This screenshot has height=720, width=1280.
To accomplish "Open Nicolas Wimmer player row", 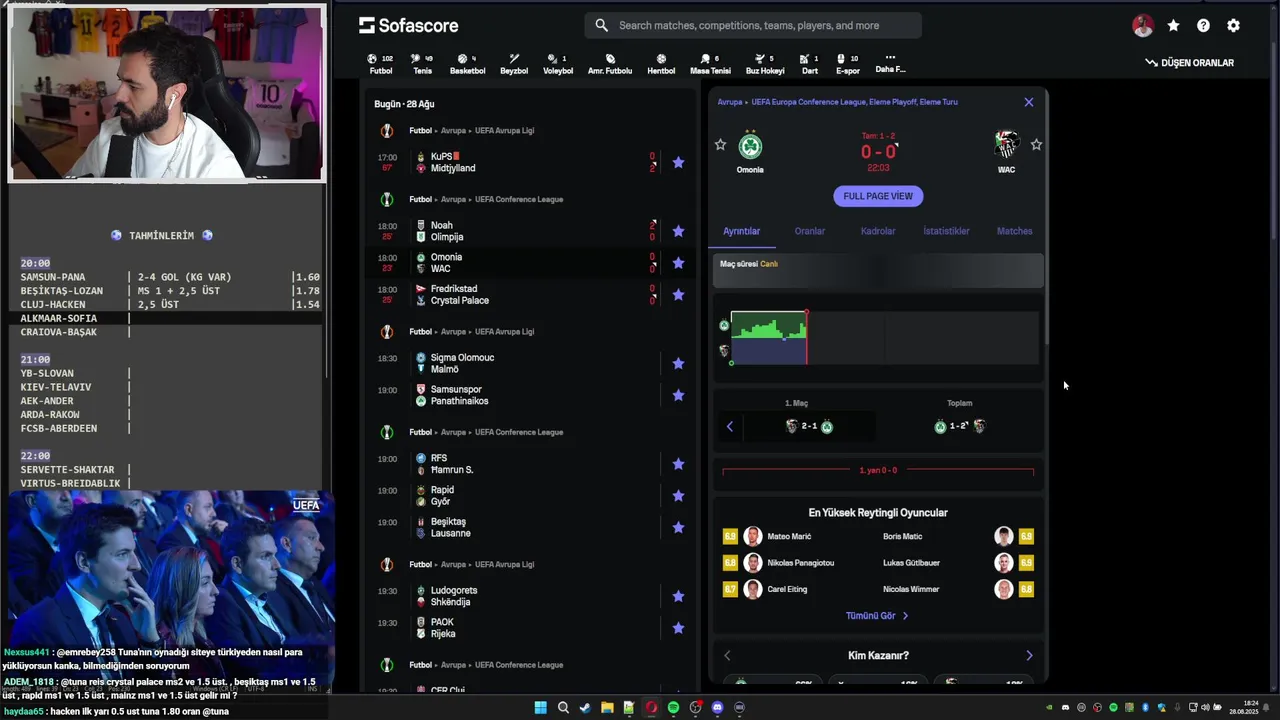I will tap(958, 589).
